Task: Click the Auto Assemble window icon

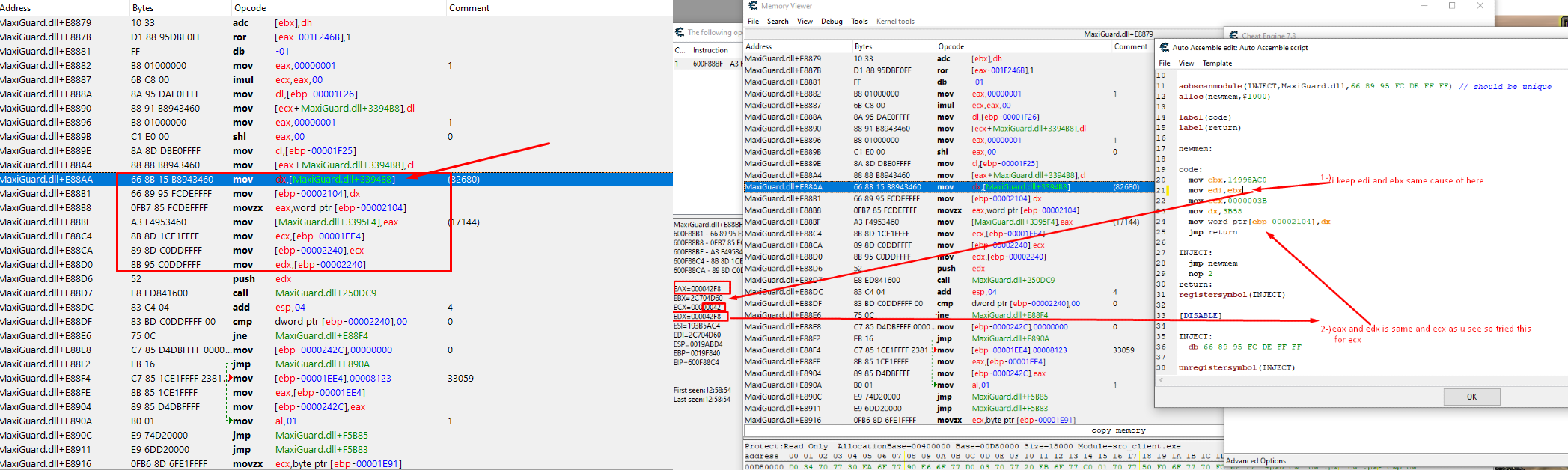Action: [1165, 47]
